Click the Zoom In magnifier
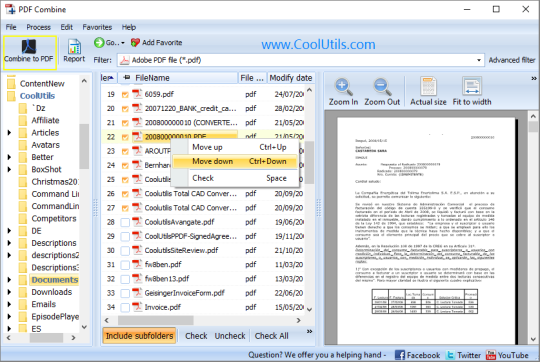Screen dimensions: 540x362 (x=343, y=87)
